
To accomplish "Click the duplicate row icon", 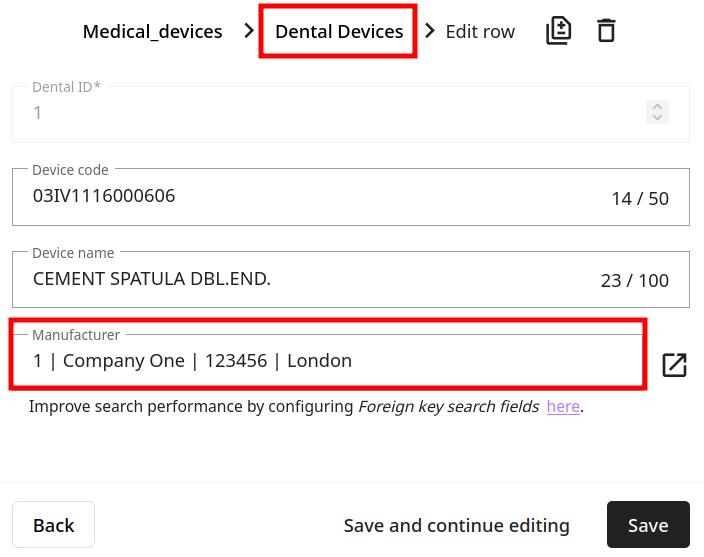I will [x=559, y=31].
